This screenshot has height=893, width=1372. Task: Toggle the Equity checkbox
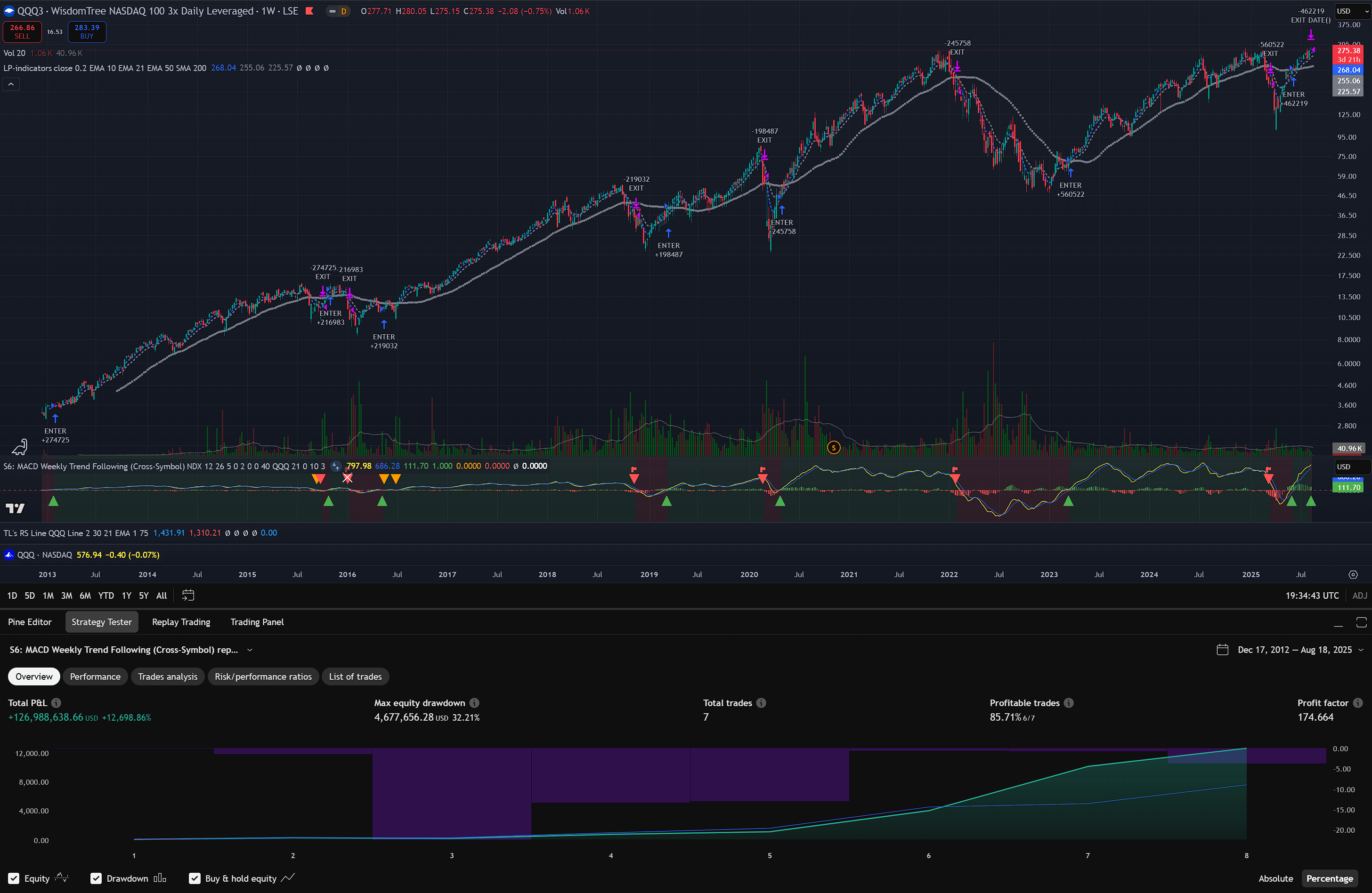click(14, 878)
